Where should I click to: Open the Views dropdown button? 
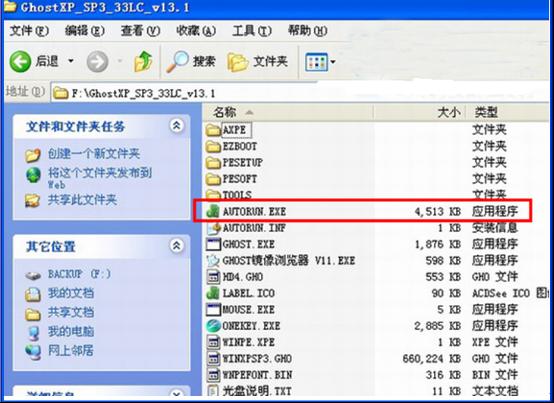tap(320, 62)
